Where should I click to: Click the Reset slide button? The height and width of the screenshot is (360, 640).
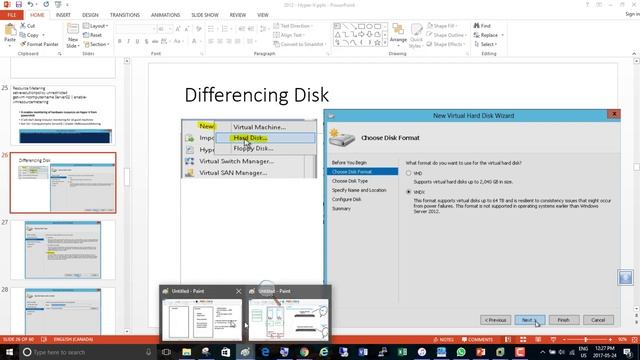(x=93, y=35)
